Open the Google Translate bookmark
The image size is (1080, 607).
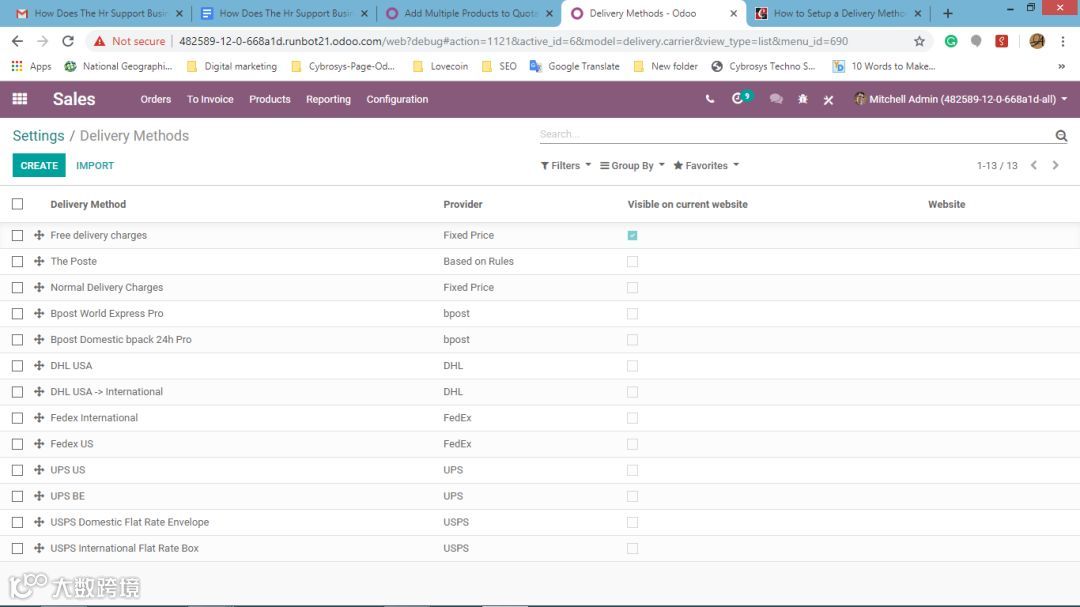click(x=574, y=66)
